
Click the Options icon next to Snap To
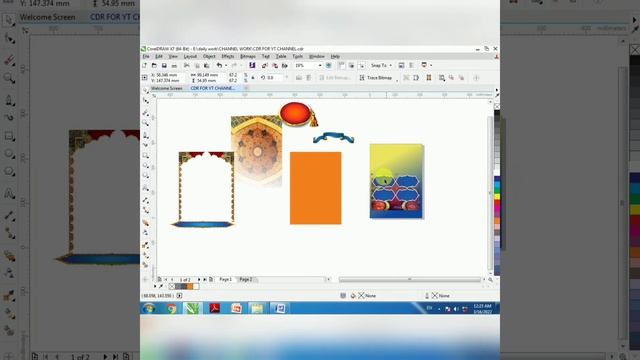[401, 65]
